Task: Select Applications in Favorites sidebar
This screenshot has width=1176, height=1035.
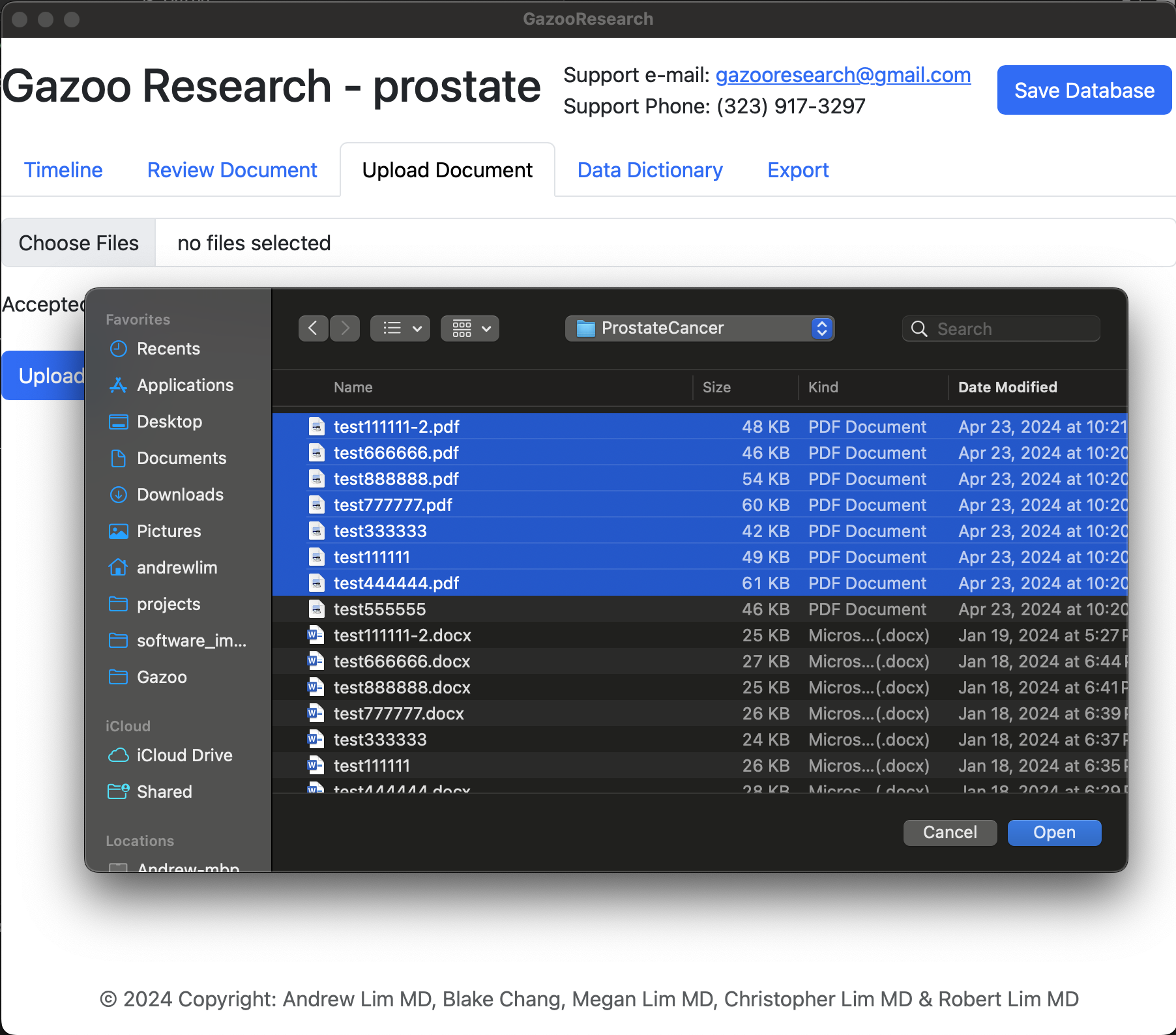Action: pos(184,385)
